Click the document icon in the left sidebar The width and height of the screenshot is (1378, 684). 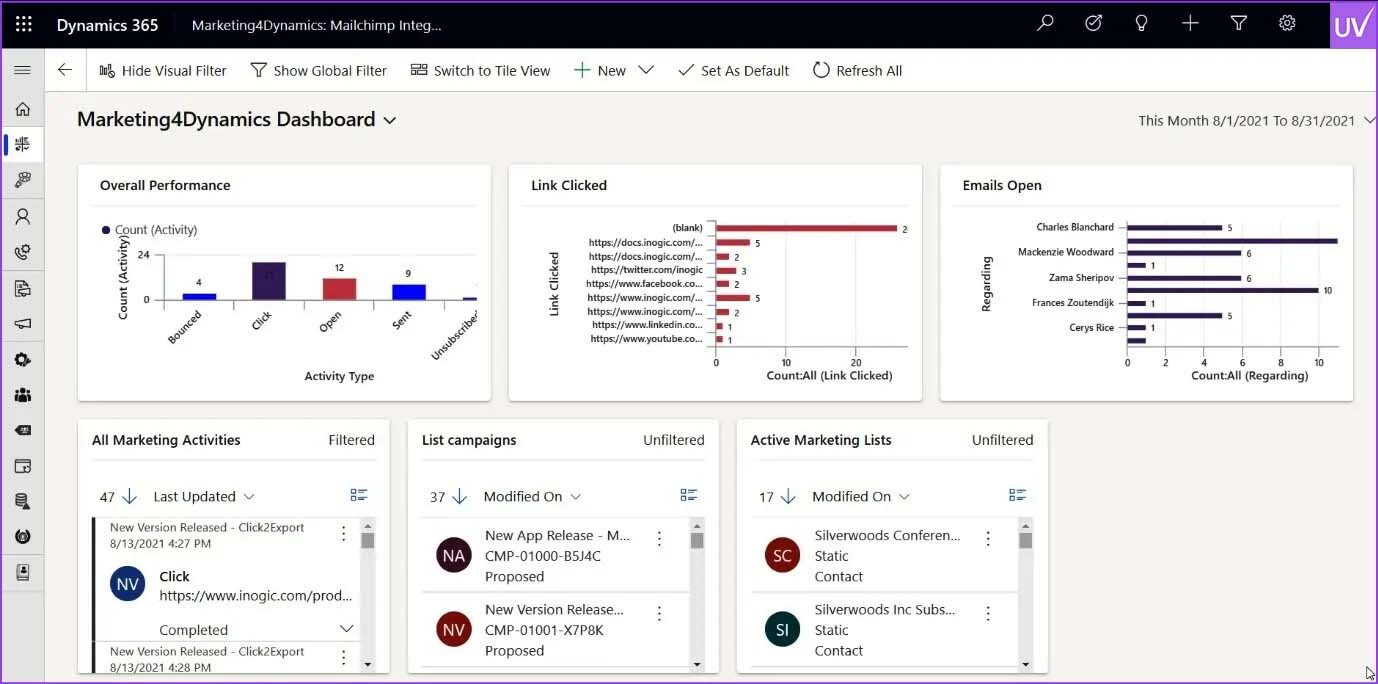click(22, 289)
